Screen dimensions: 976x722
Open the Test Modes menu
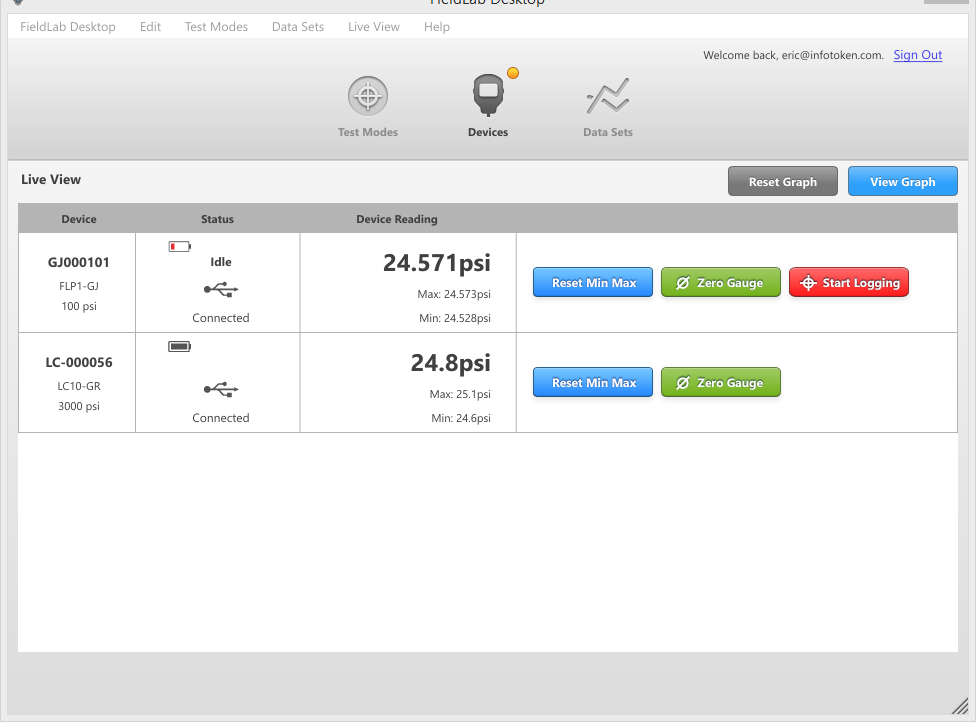click(x=216, y=27)
